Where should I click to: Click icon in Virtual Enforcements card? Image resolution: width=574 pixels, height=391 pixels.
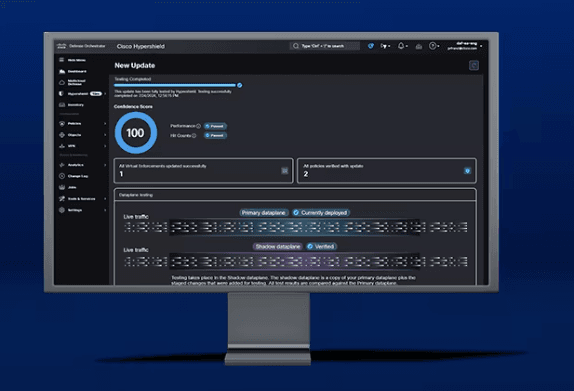[284, 171]
